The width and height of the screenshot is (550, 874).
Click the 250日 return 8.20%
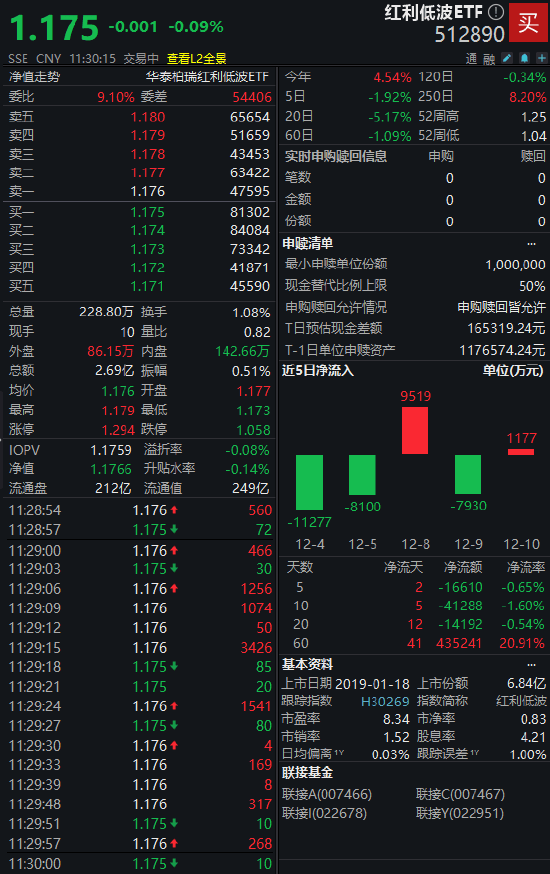pos(528,97)
